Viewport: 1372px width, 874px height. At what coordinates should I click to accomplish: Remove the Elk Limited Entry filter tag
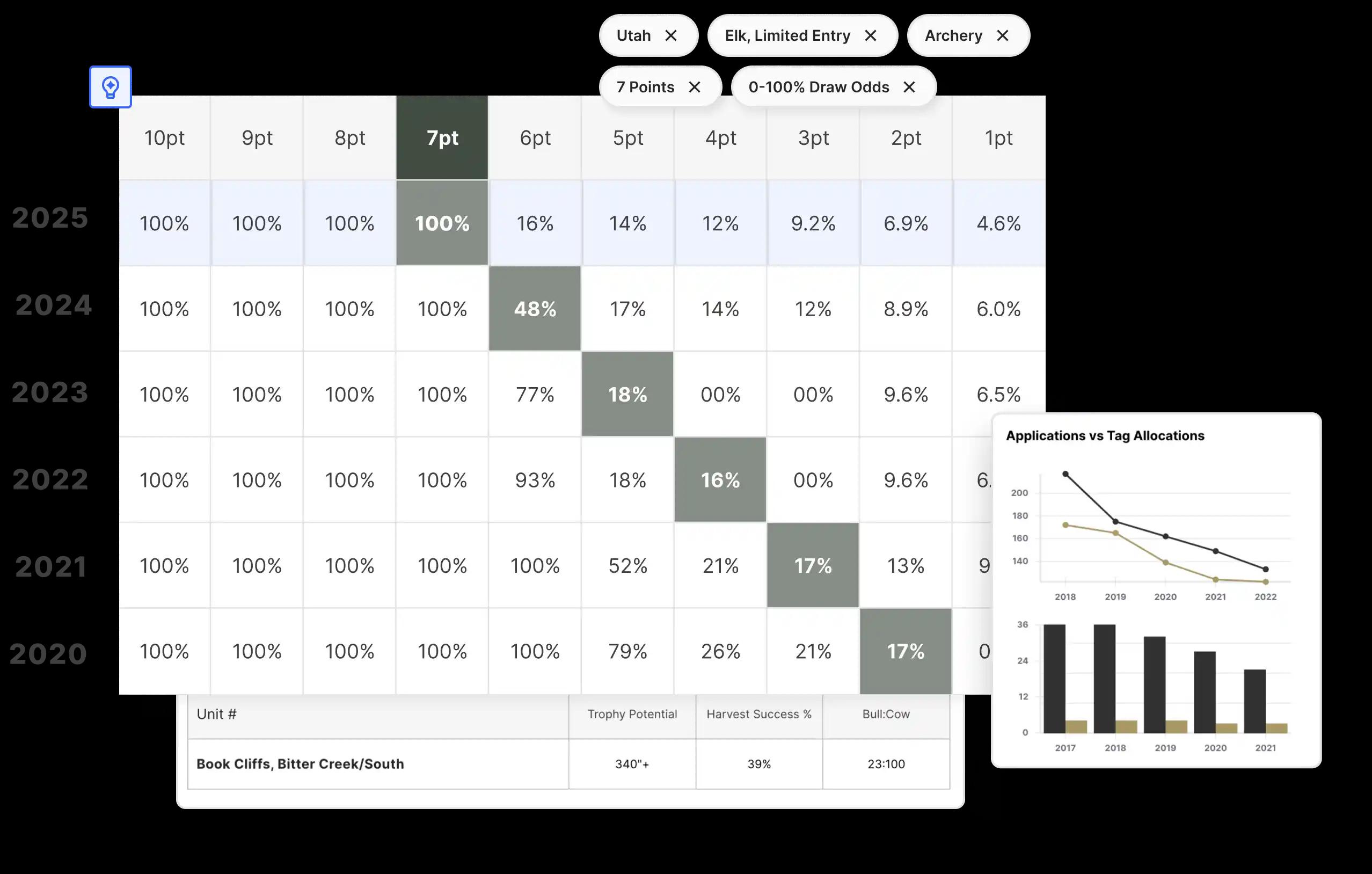pyautogui.click(x=869, y=35)
